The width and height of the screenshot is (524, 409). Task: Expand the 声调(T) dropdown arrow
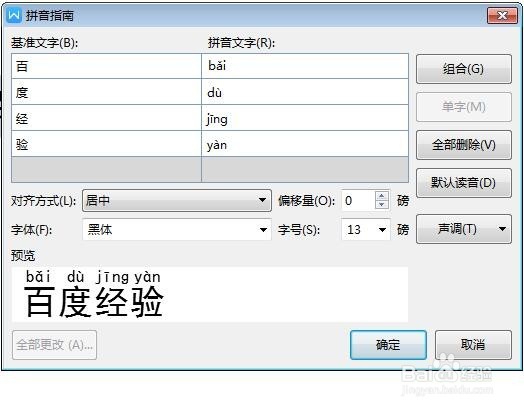[x=502, y=229]
